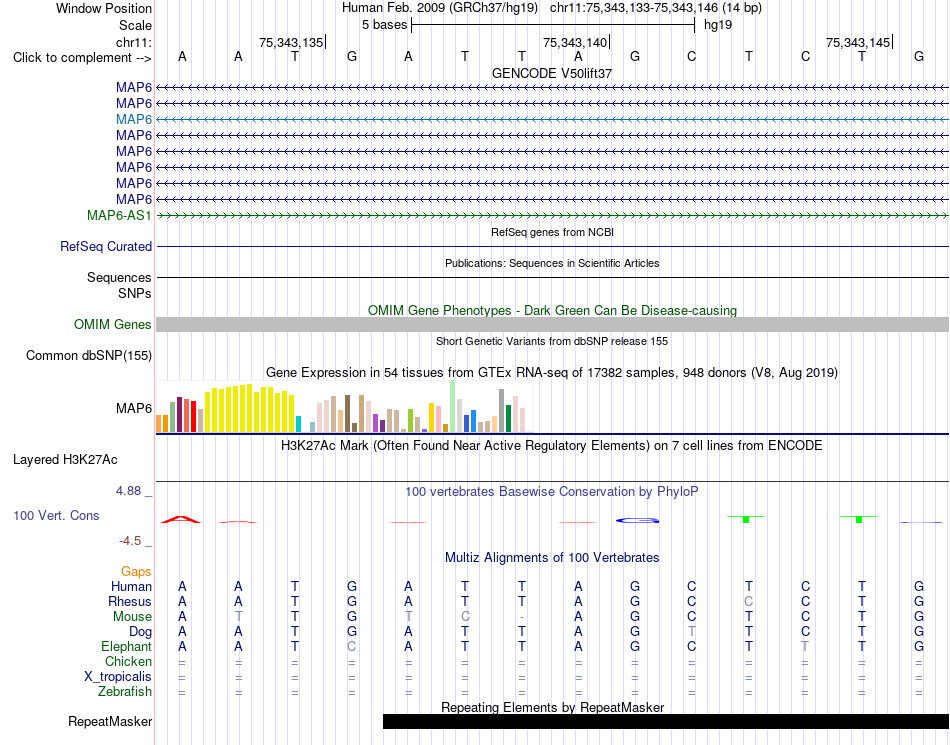Open 'Multiz Alignments of 100 Vertebrates' title
The height and width of the screenshot is (745, 950).
coord(552,557)
